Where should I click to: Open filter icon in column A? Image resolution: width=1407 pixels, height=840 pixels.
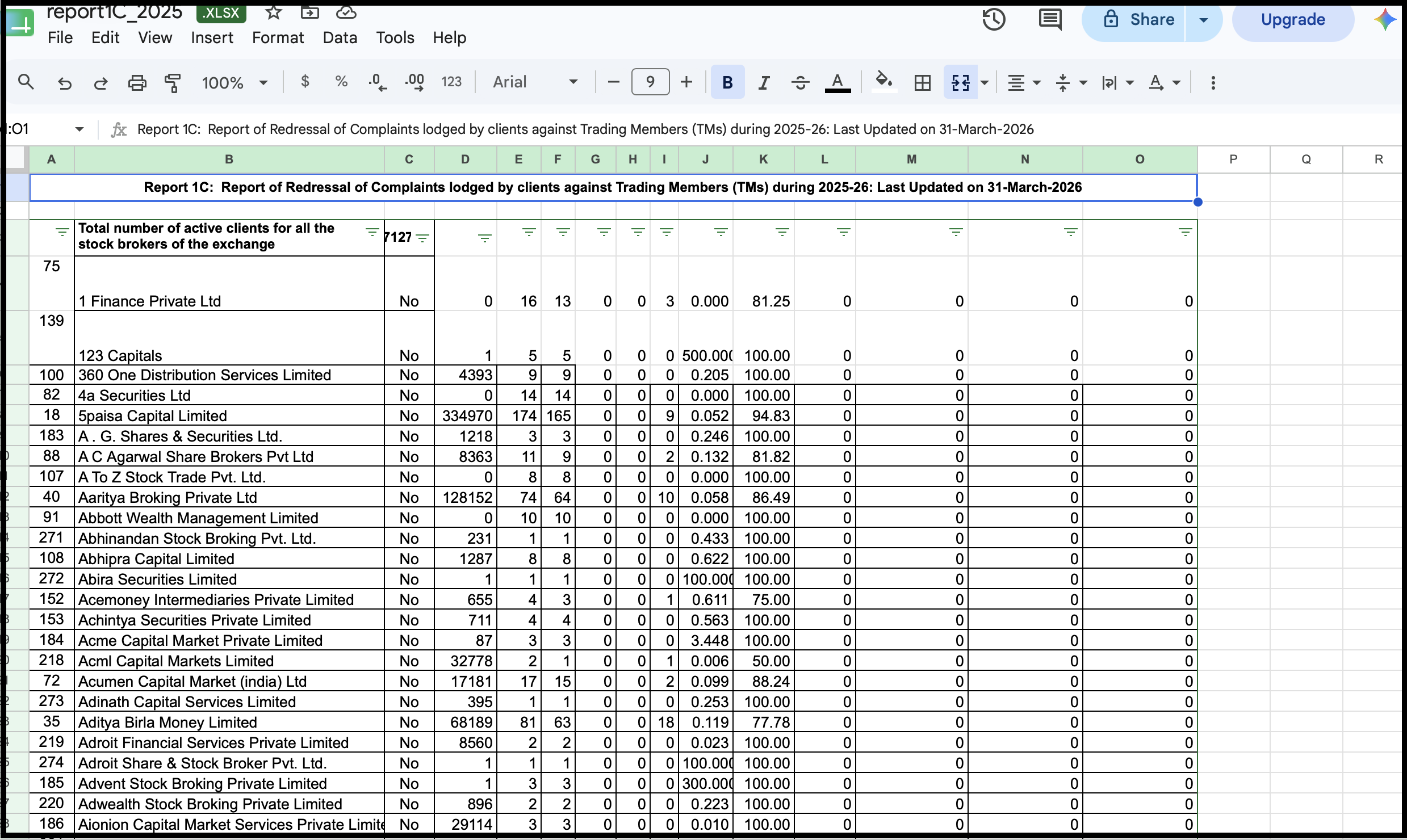(x=62, y=232)
